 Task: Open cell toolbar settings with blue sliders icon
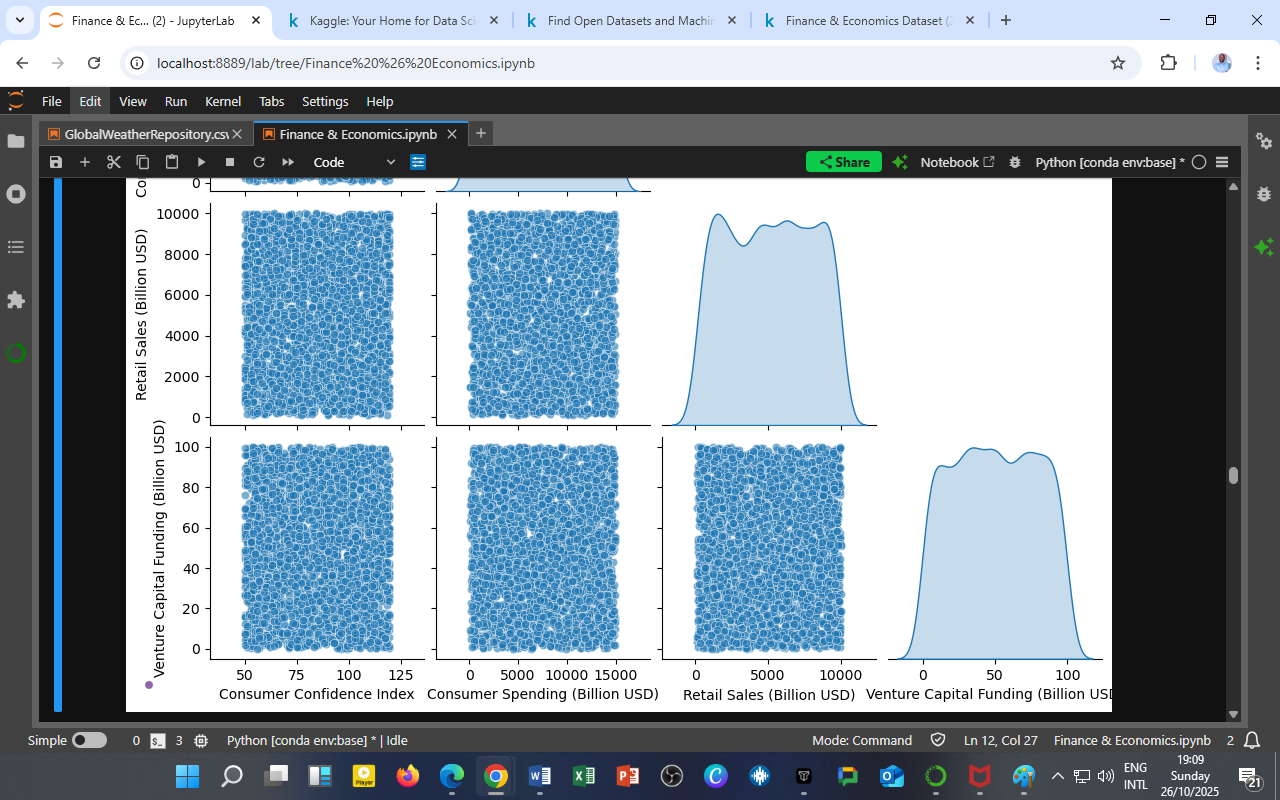click(x=418, y=161)
